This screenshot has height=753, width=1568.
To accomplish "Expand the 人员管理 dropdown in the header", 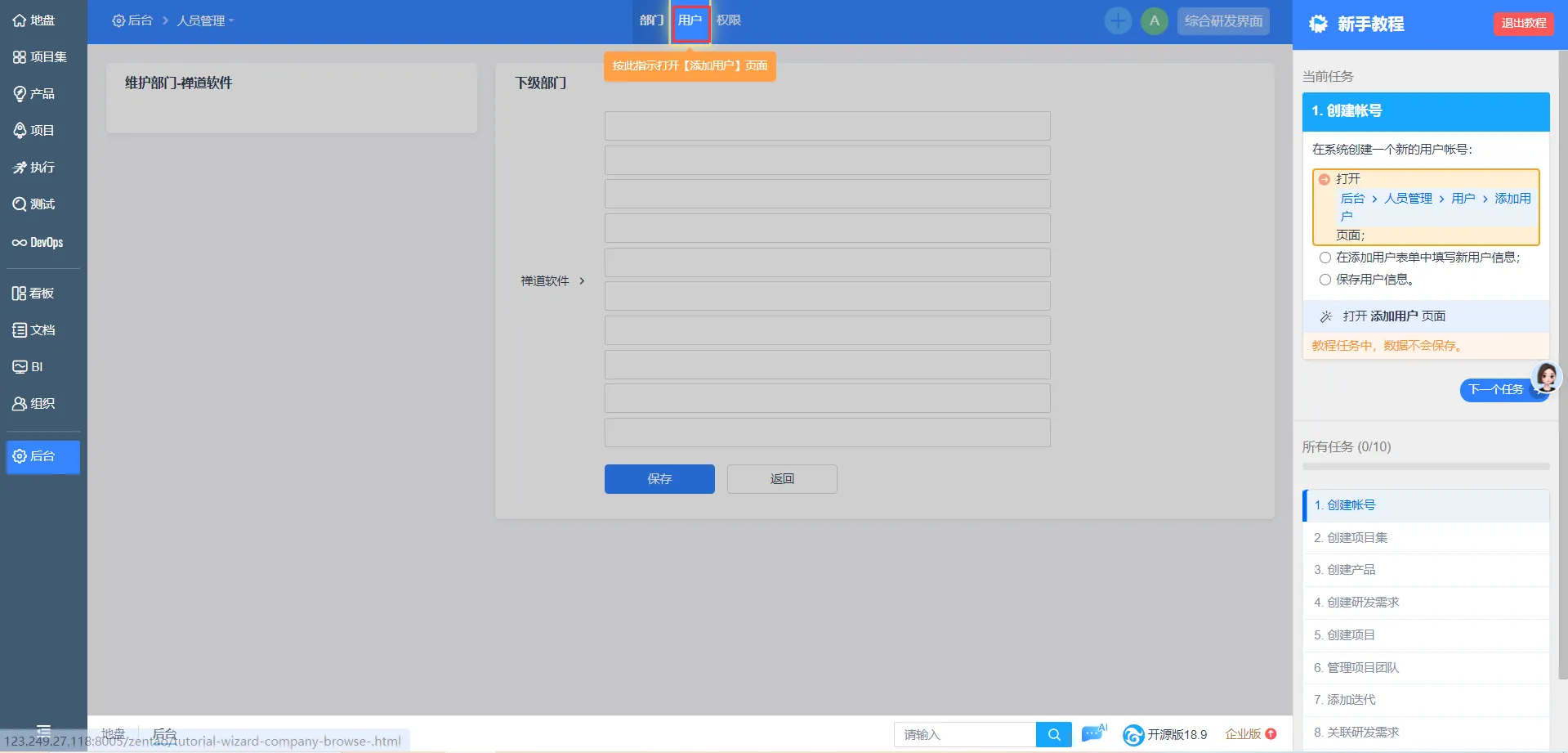I will (205, 20).
